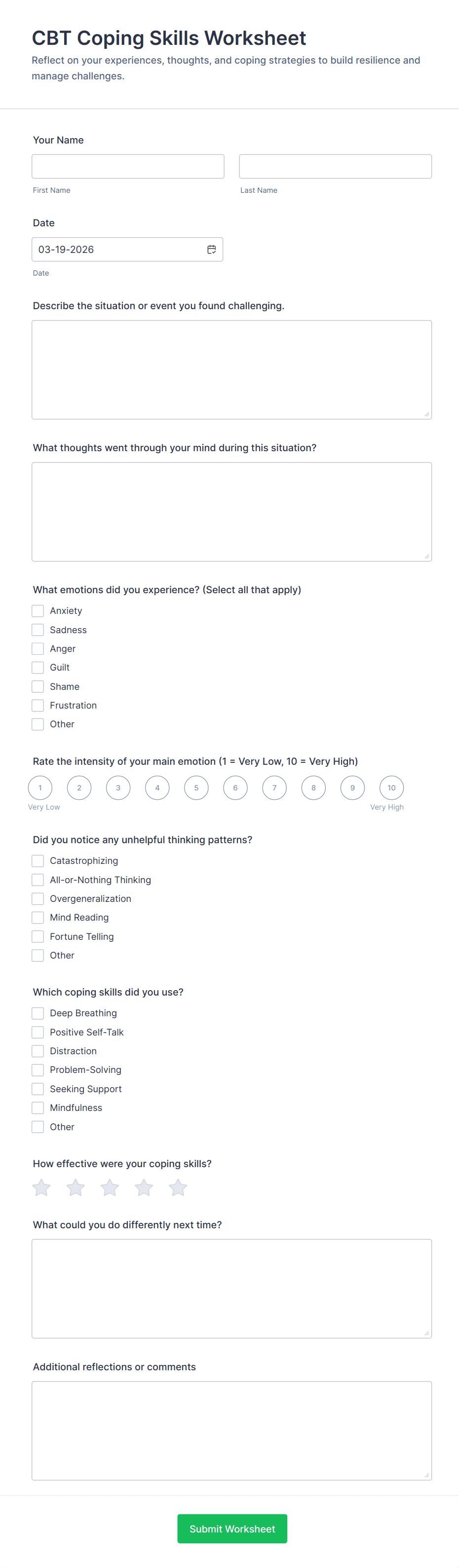Click the challenging situation description box

coord(231,369)
